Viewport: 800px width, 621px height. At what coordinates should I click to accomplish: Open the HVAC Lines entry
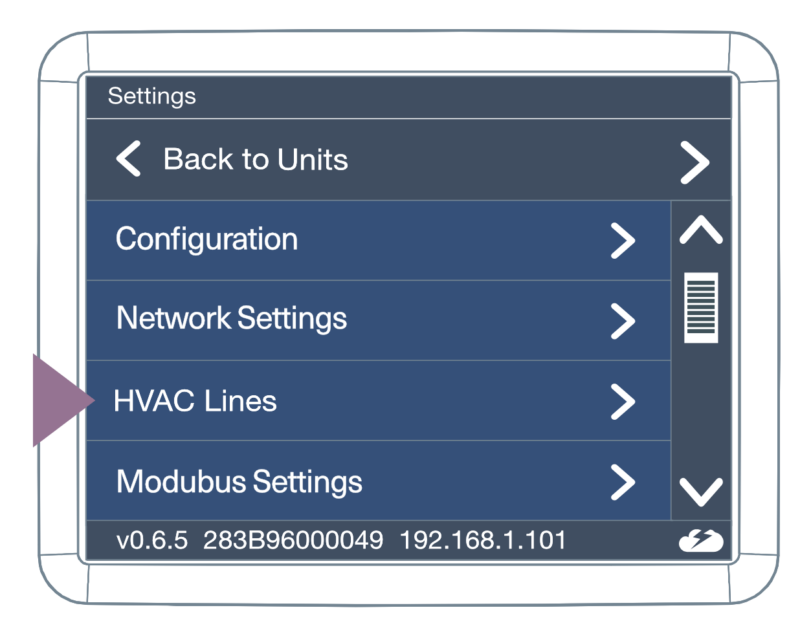click(195, 401)
